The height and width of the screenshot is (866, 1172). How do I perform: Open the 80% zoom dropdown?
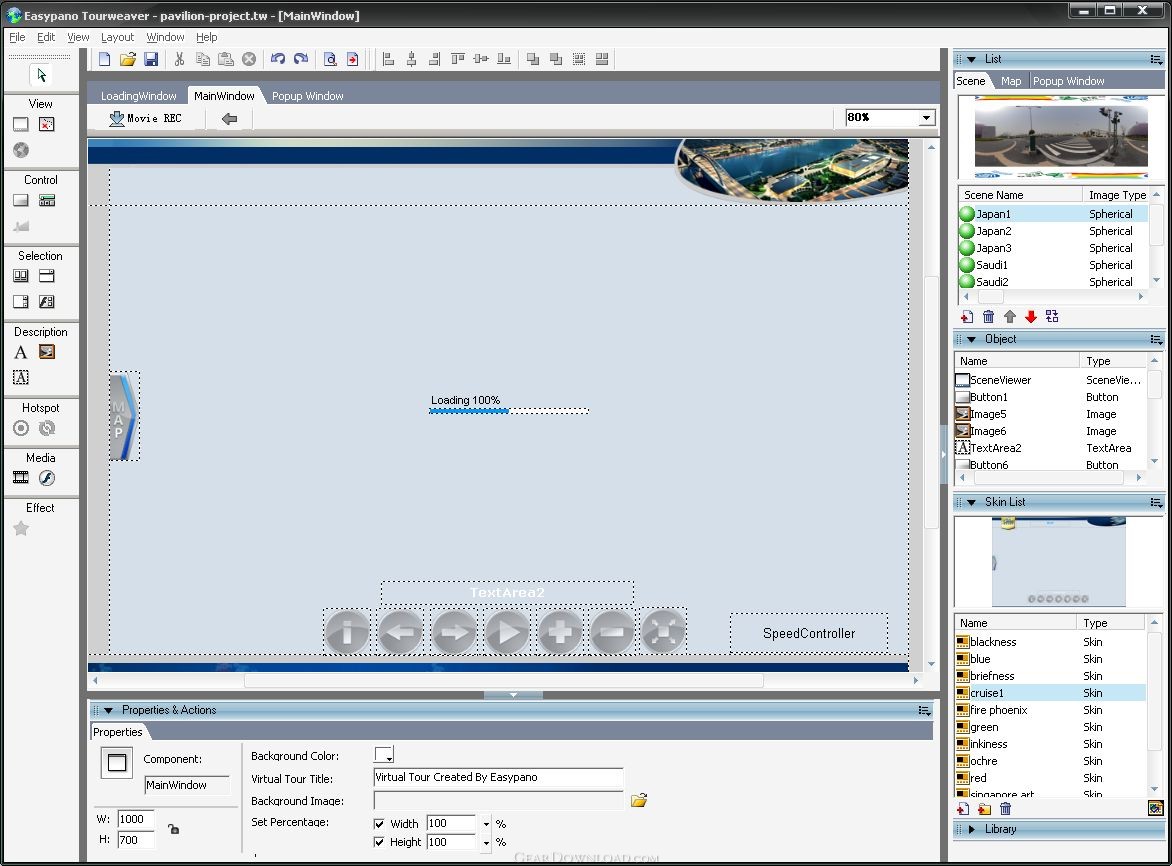927,117
